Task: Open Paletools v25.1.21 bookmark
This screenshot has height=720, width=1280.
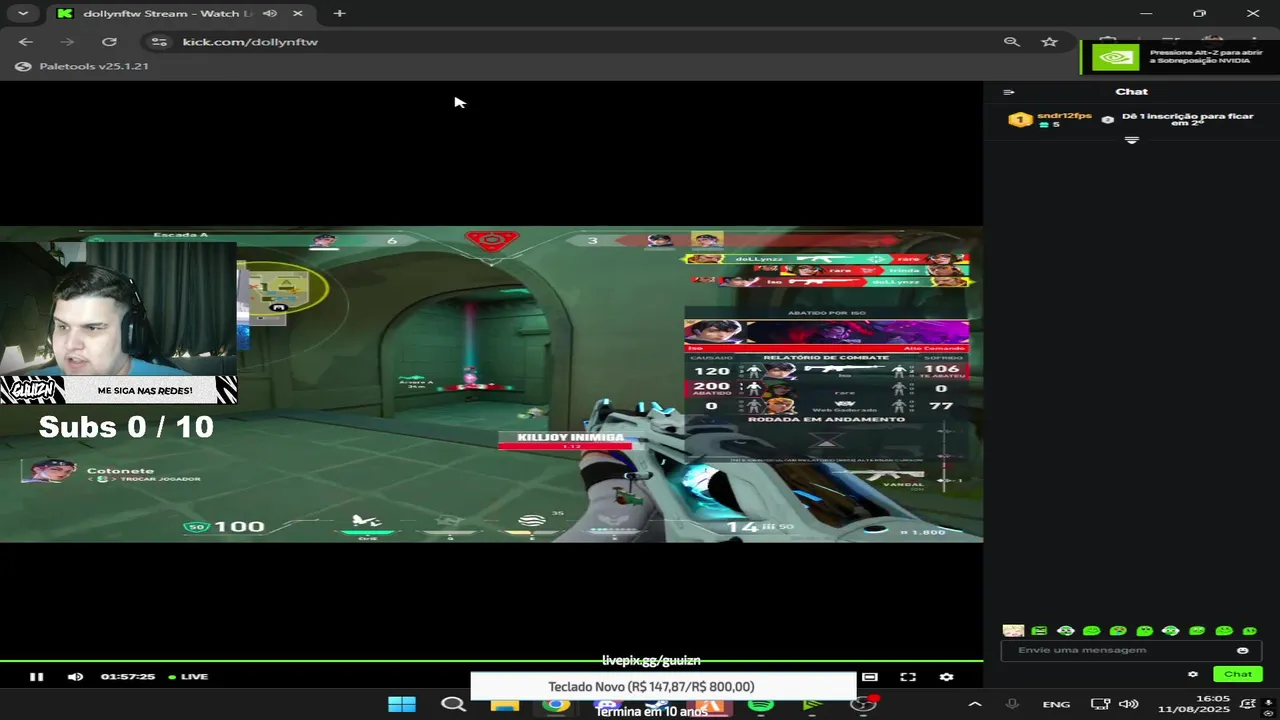Action: pyautogui.click(x=83, y=66)
